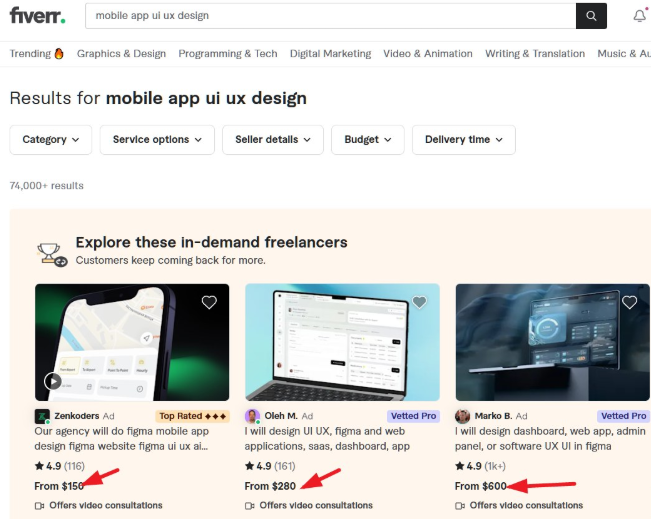This screenshot has width=651, height=519.
Task: Open the Trending menu item
Action: [37, 54]
